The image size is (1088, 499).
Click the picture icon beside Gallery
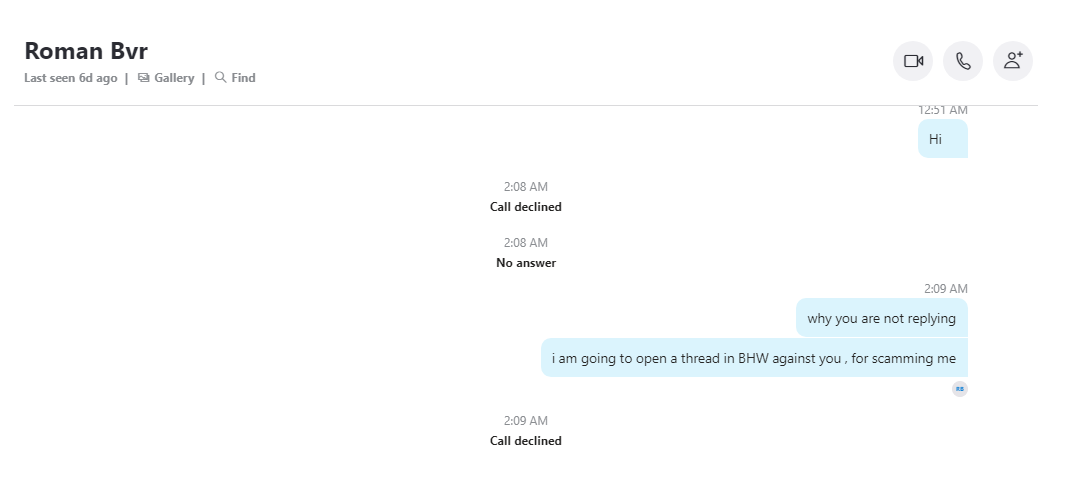[x=144, y=78]
